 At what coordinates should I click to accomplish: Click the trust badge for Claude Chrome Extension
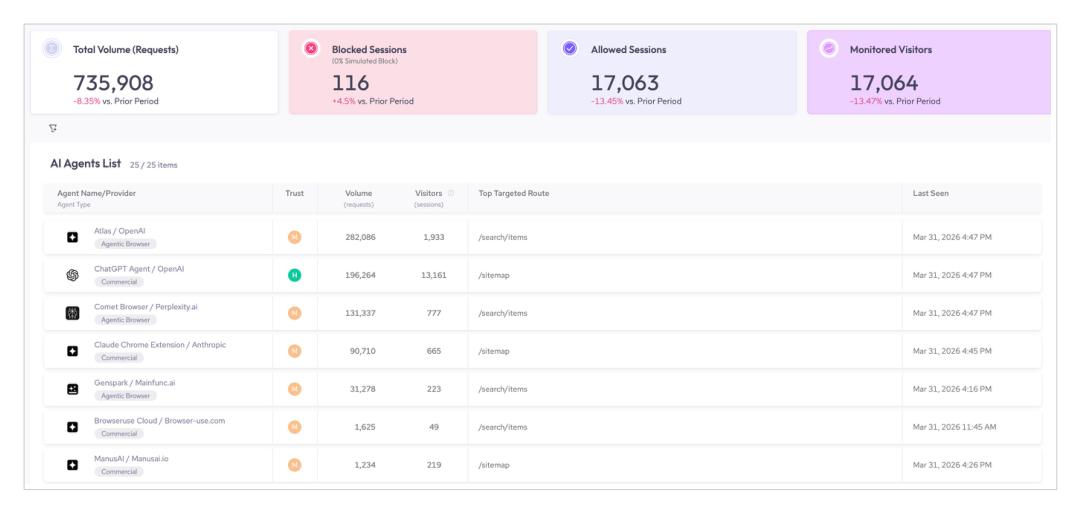[294, 351]
